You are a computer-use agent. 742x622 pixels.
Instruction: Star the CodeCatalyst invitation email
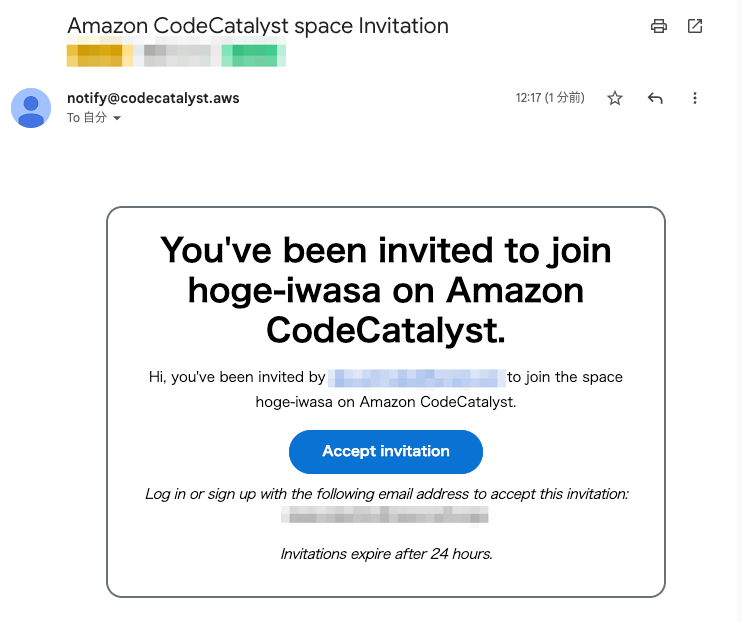click(x=615, y=98)
